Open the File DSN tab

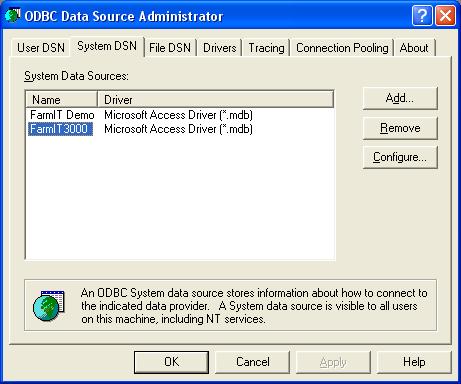tap(170, 48)
